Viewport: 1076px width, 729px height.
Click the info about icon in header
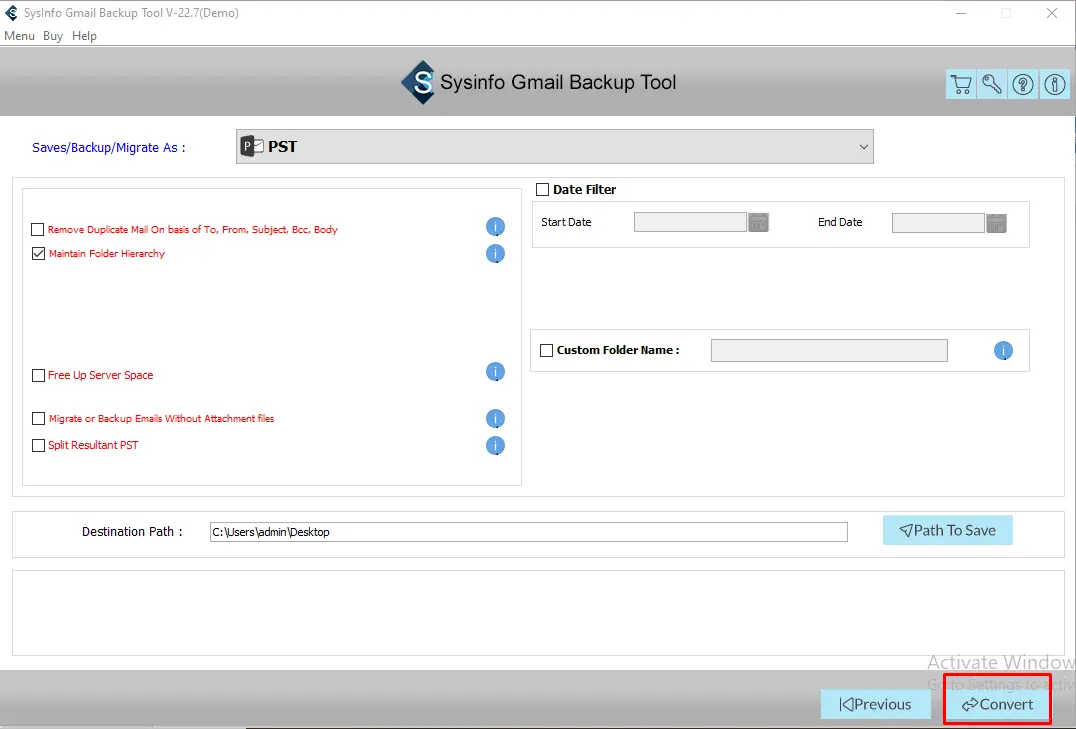1055,84
